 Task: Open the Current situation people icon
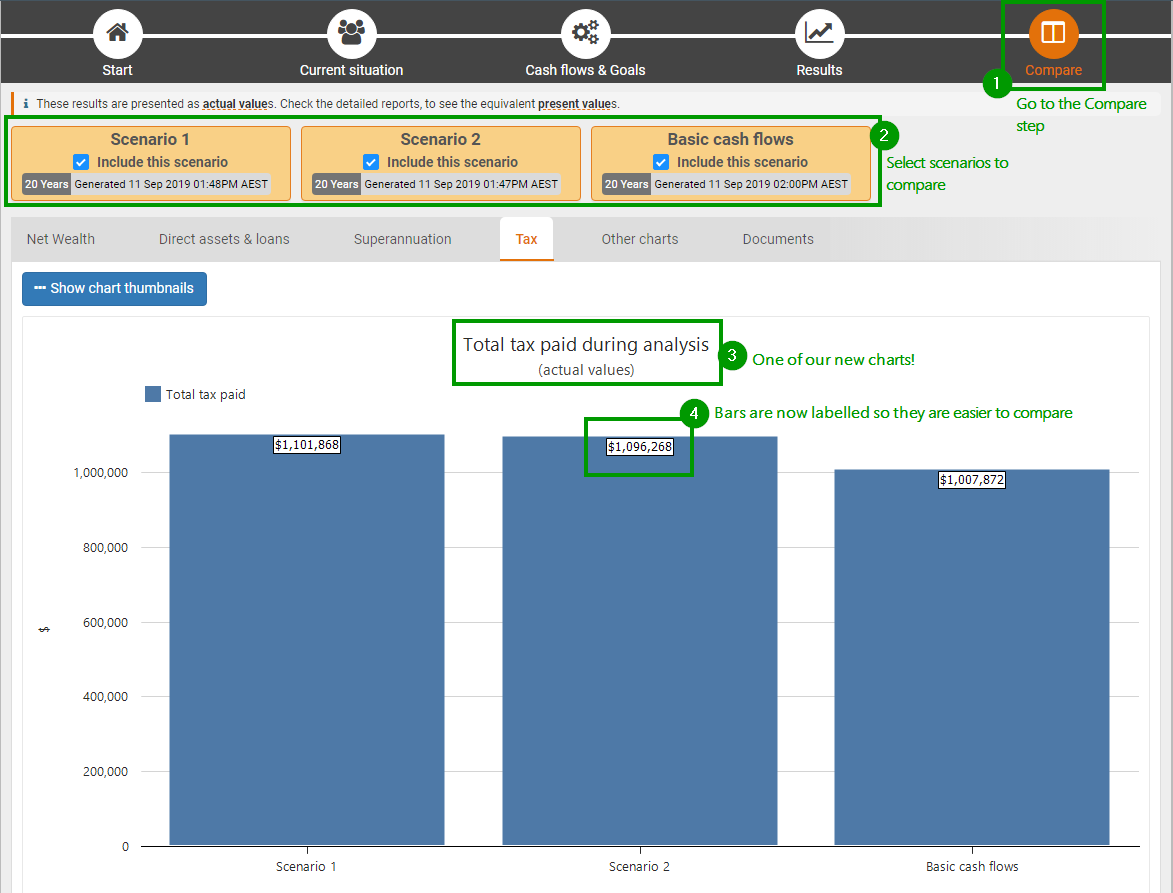[351, 33]
